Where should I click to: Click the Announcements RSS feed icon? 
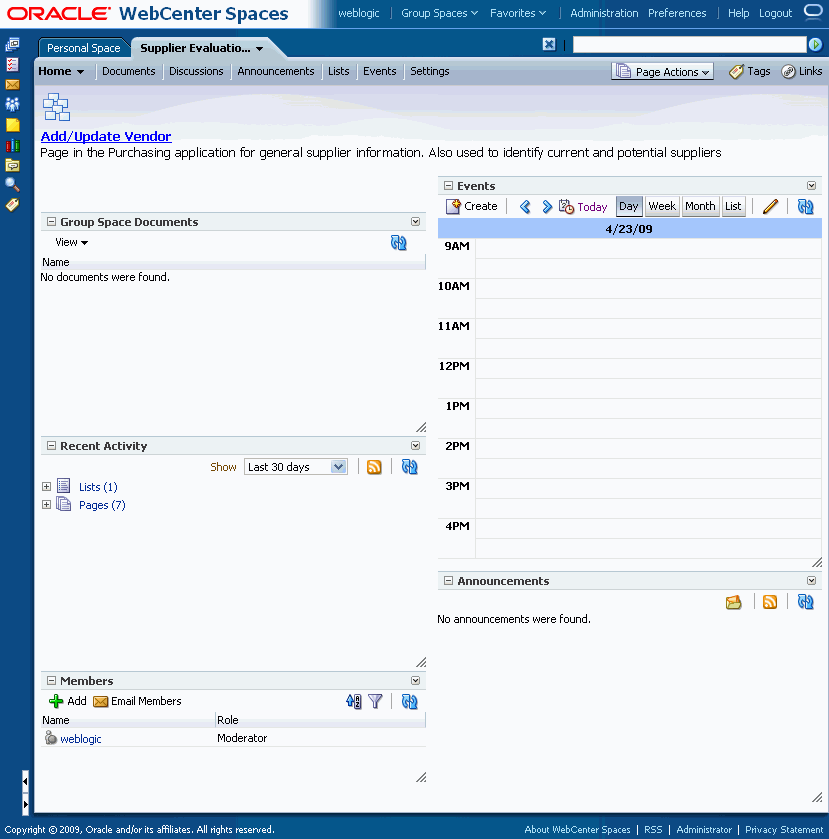[770, 602]
